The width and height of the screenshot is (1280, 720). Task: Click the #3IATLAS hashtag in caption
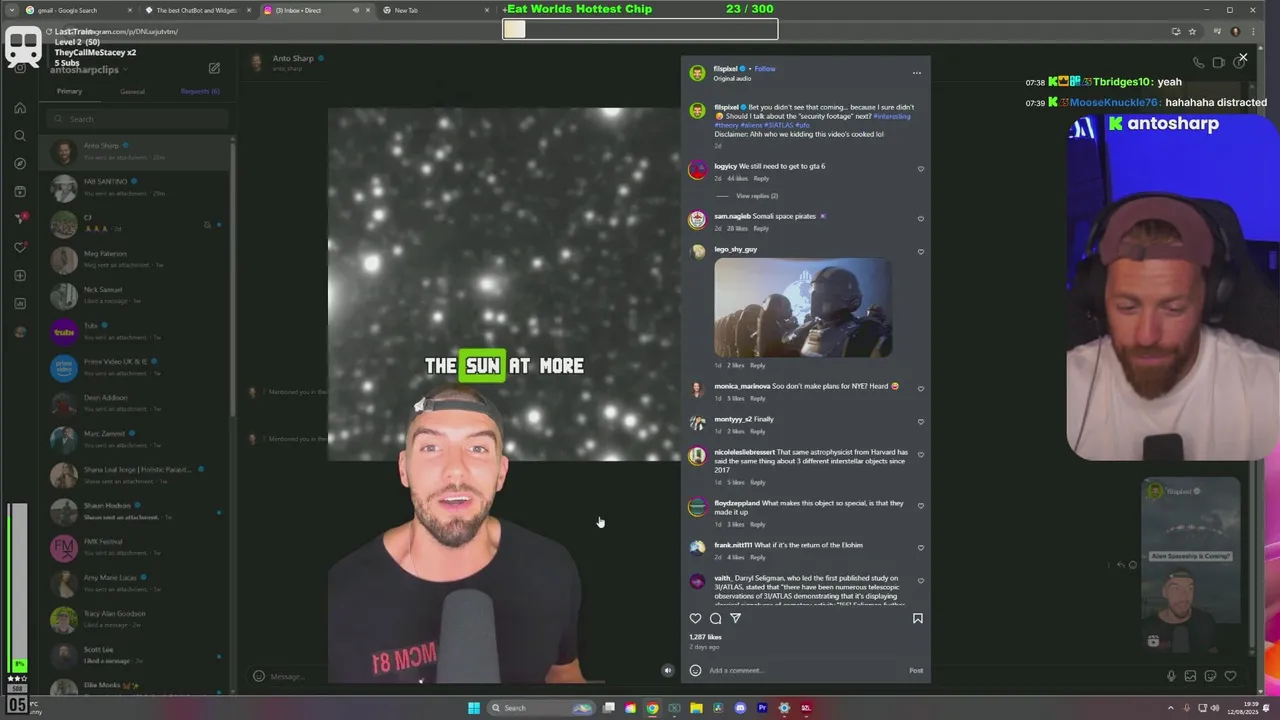pos(778,125)
